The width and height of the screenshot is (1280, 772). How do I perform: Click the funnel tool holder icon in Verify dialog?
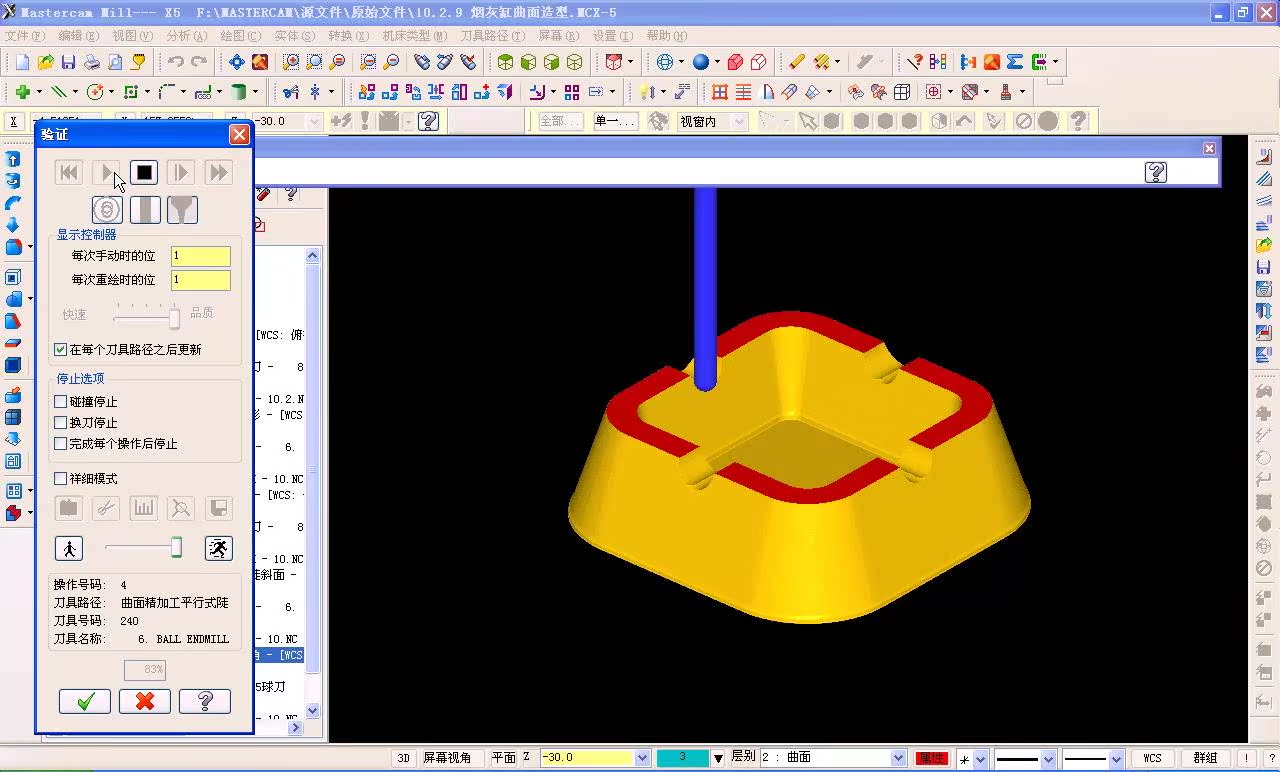(x=182, y=209)
